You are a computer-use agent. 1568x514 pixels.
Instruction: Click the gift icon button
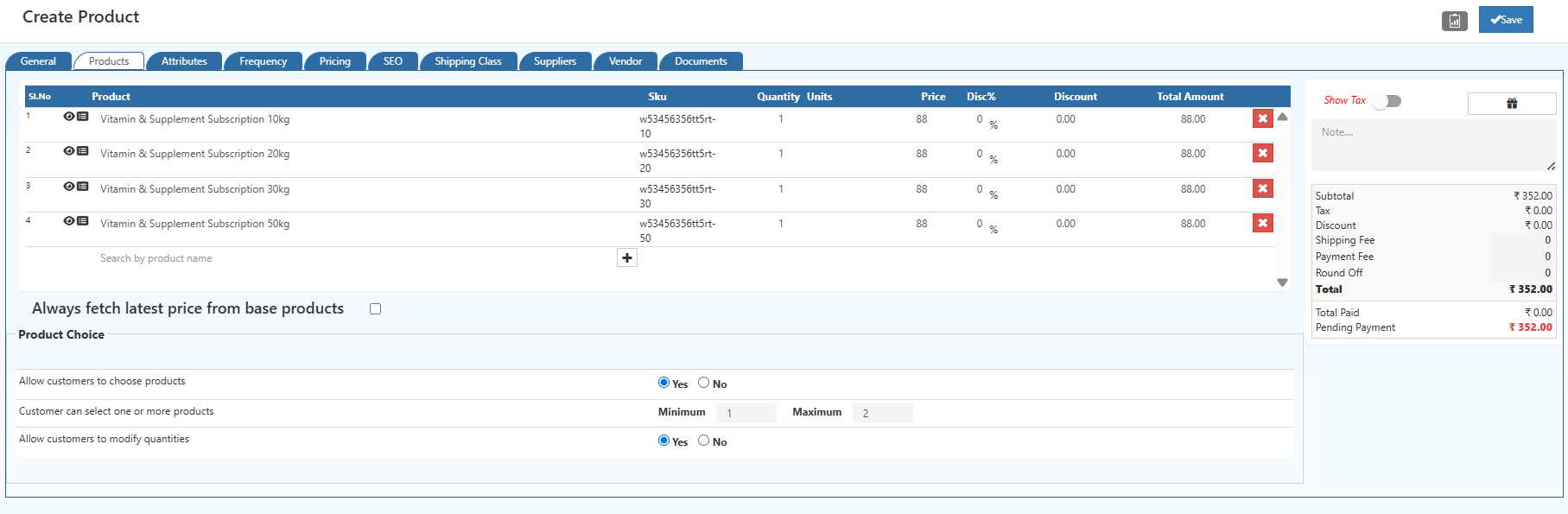pyautogui.click(x=1512, y=104)
